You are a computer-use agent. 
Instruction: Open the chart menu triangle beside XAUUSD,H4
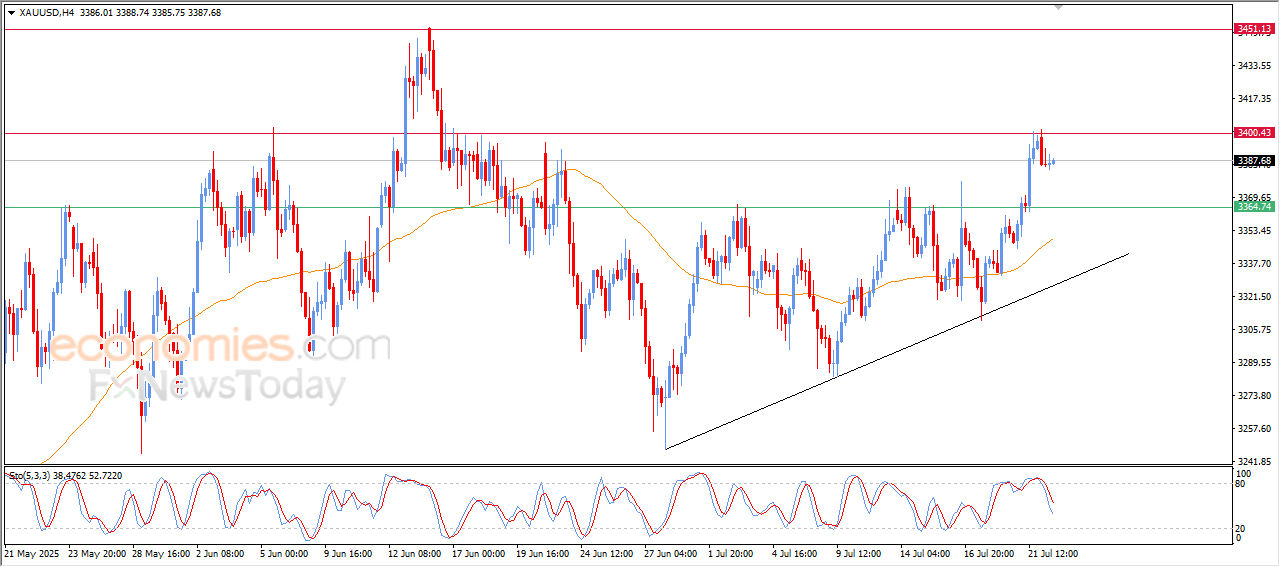[x=11, y=13]
